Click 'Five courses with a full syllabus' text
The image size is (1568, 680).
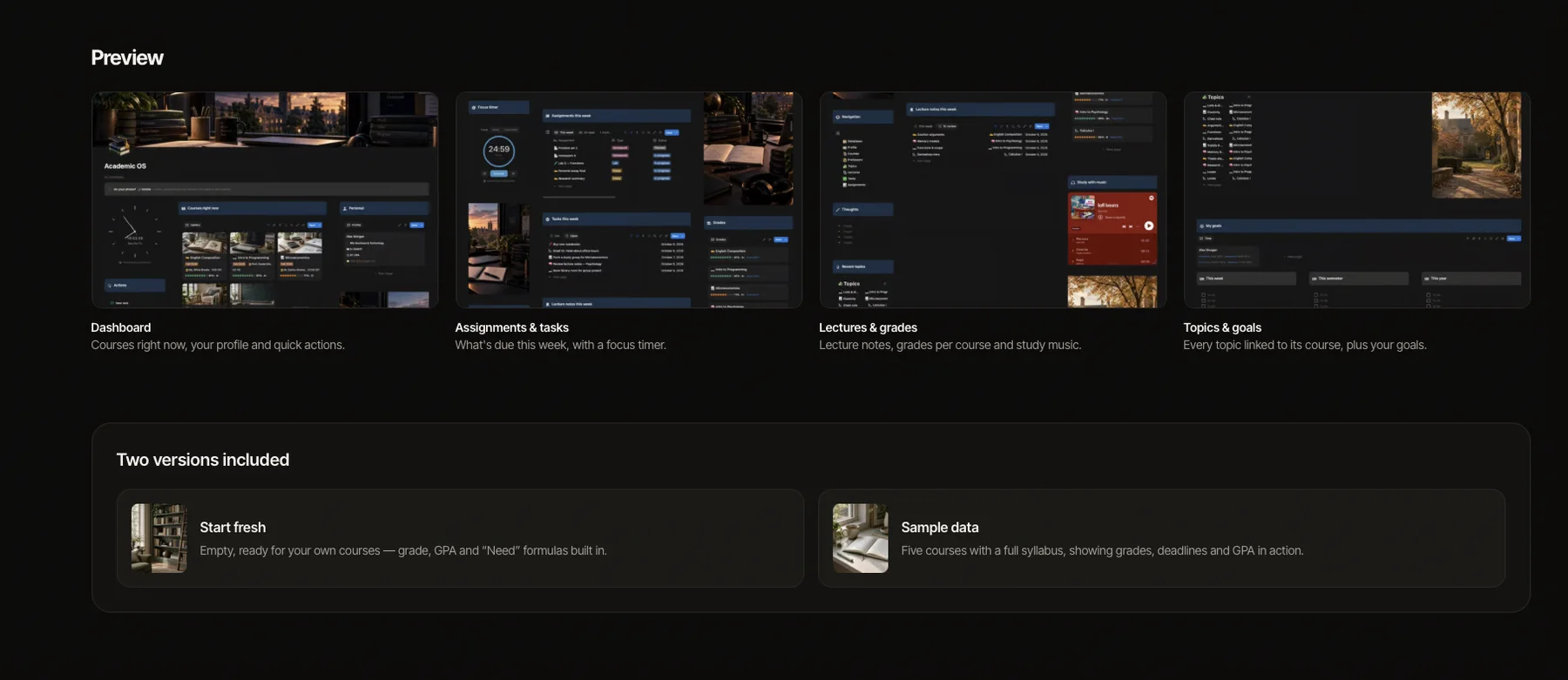(1102, 550)
